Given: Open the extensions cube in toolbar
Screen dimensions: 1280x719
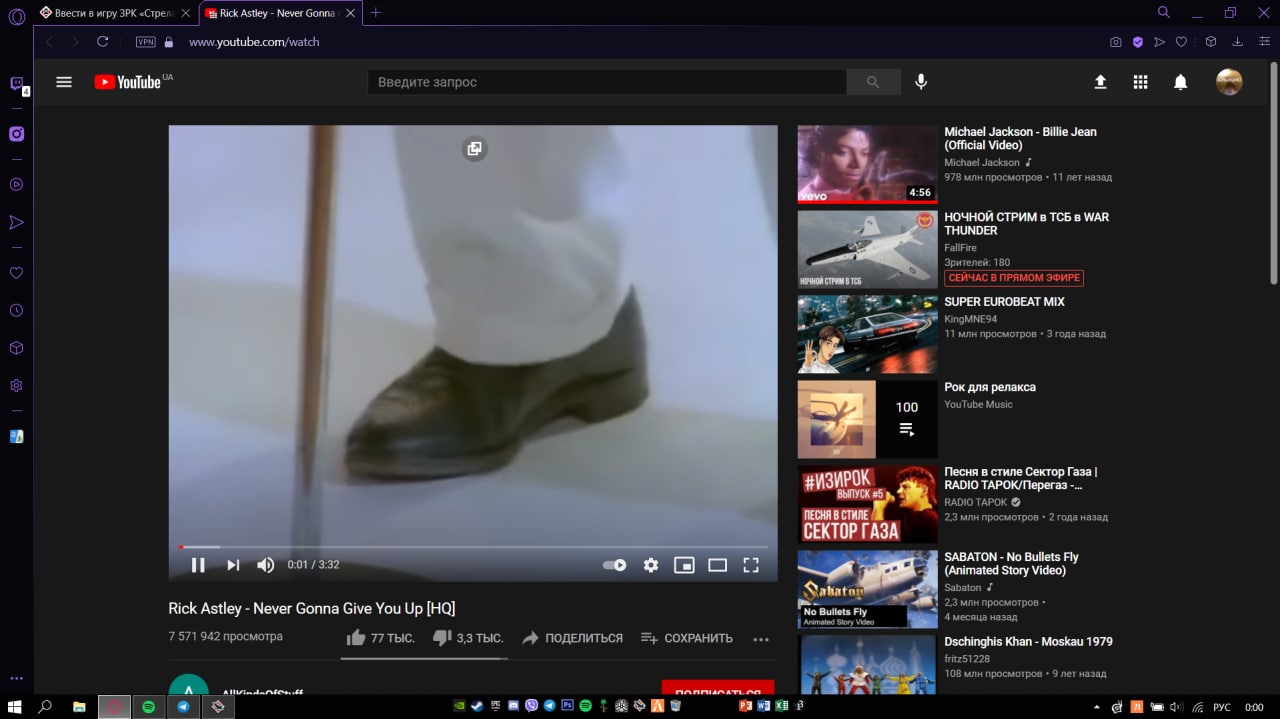Looking at the screenshot, I should coord(1211,42).
